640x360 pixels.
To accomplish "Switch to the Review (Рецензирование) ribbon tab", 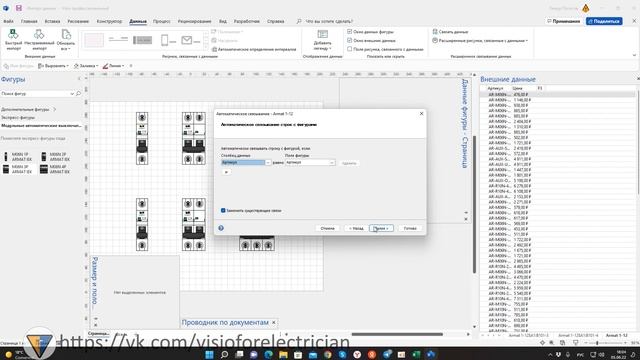I will [194, 21].
